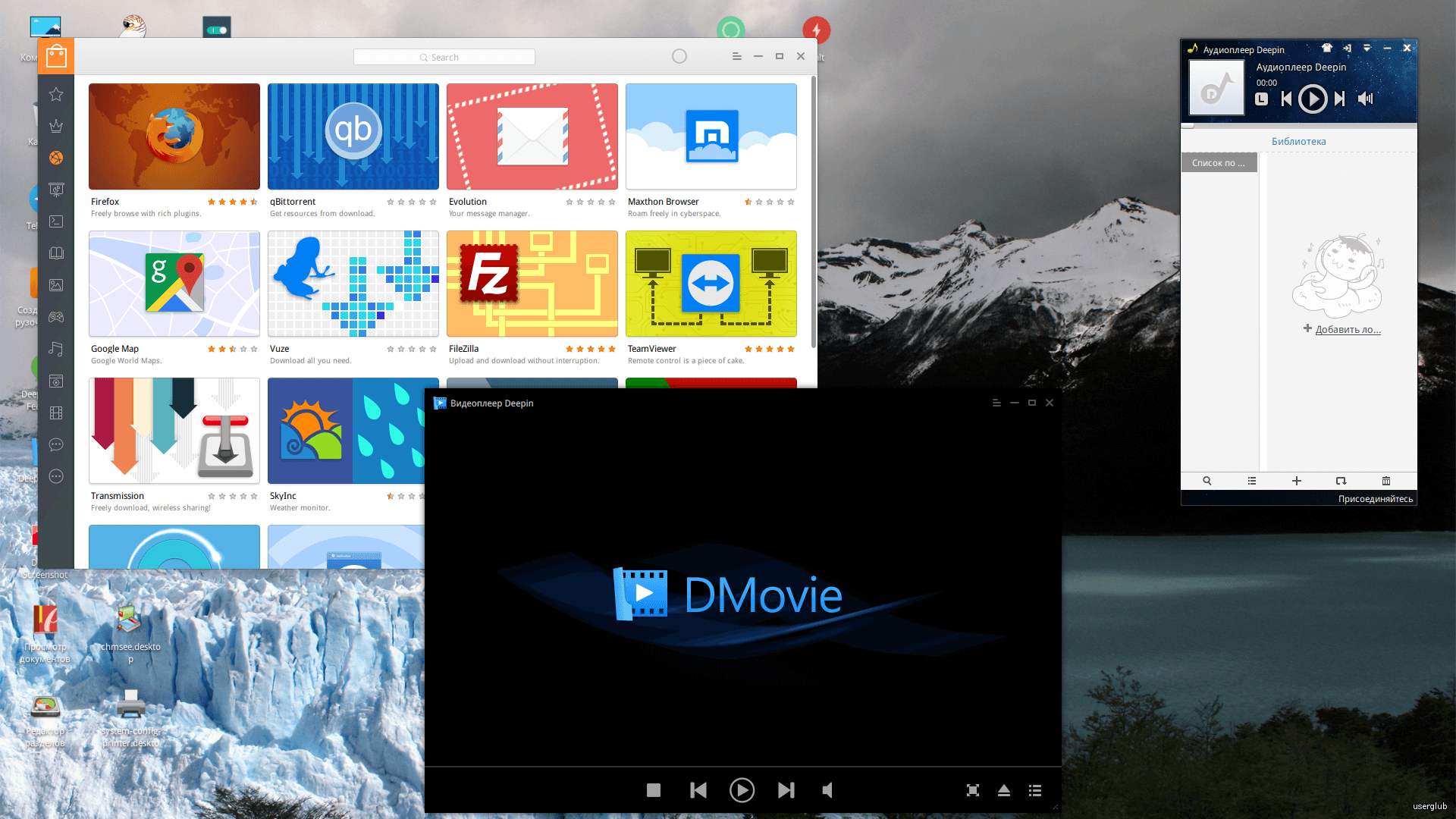Open the Firefox app tile
This screenshot has height=819, width=1456.
(174, 136)
